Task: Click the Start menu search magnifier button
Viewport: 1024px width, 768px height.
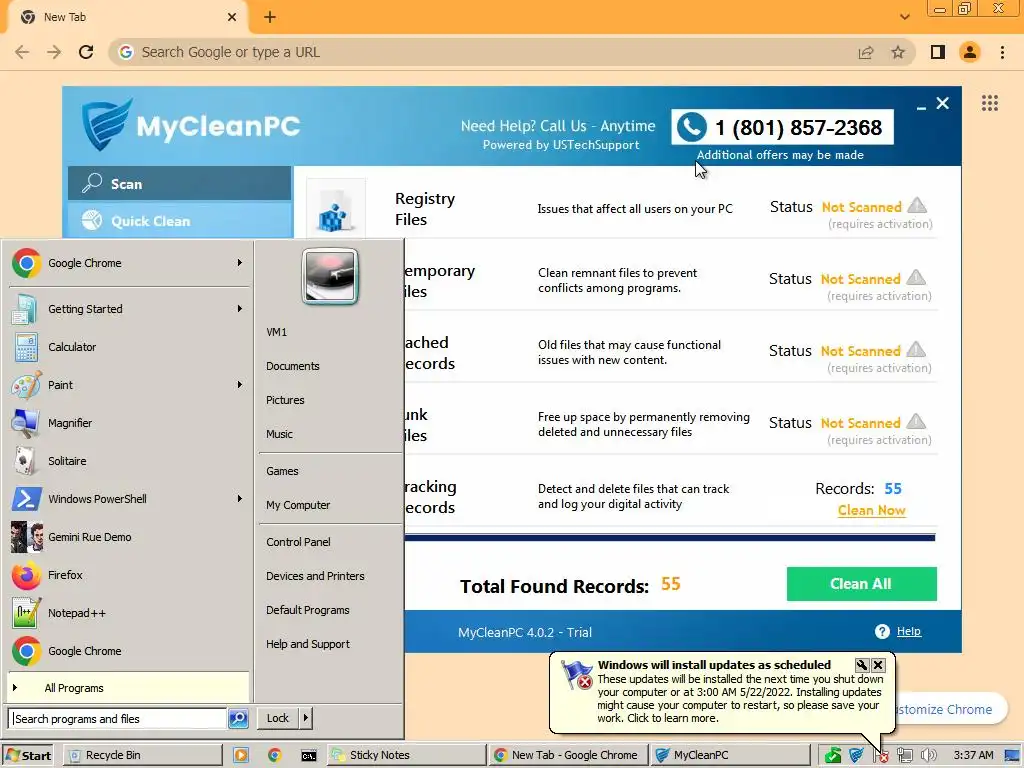Action: point(238,718)
